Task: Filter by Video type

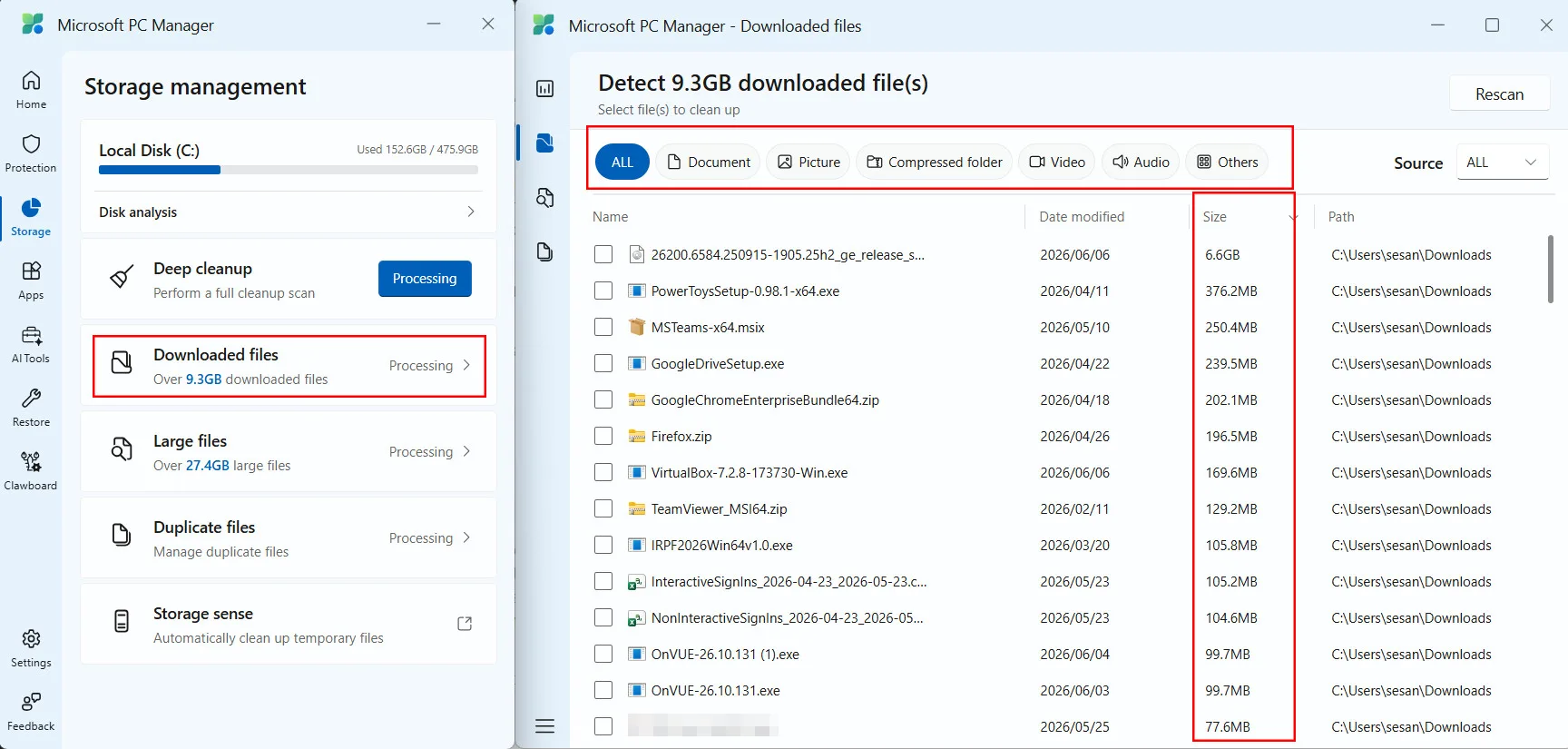Action: [x=1057, y=162]
